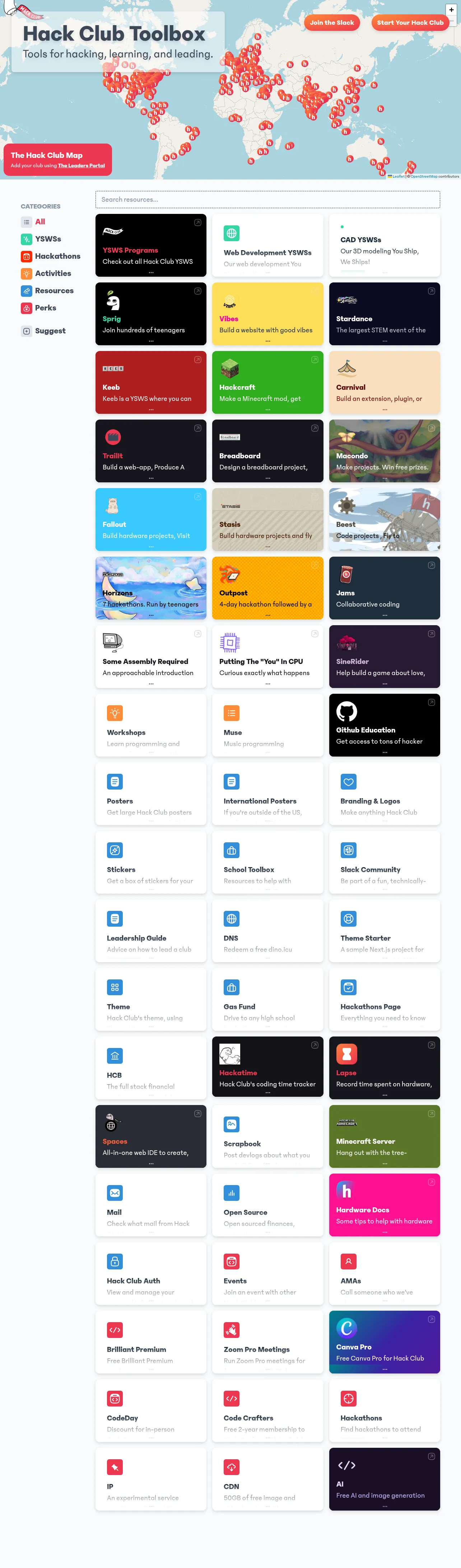461x1568 pixels.
Task: Open The Leaders Portal link
Action: coord(82,165)
